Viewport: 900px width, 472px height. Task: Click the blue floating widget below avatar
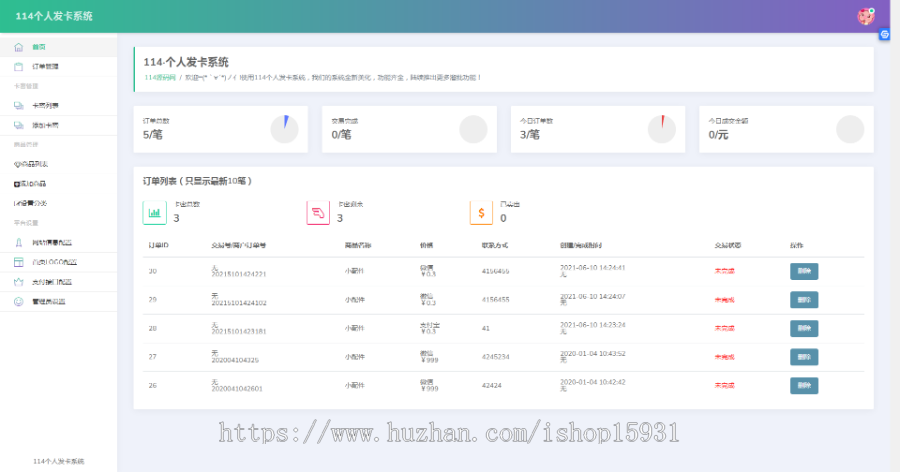(x=885, y=34)
